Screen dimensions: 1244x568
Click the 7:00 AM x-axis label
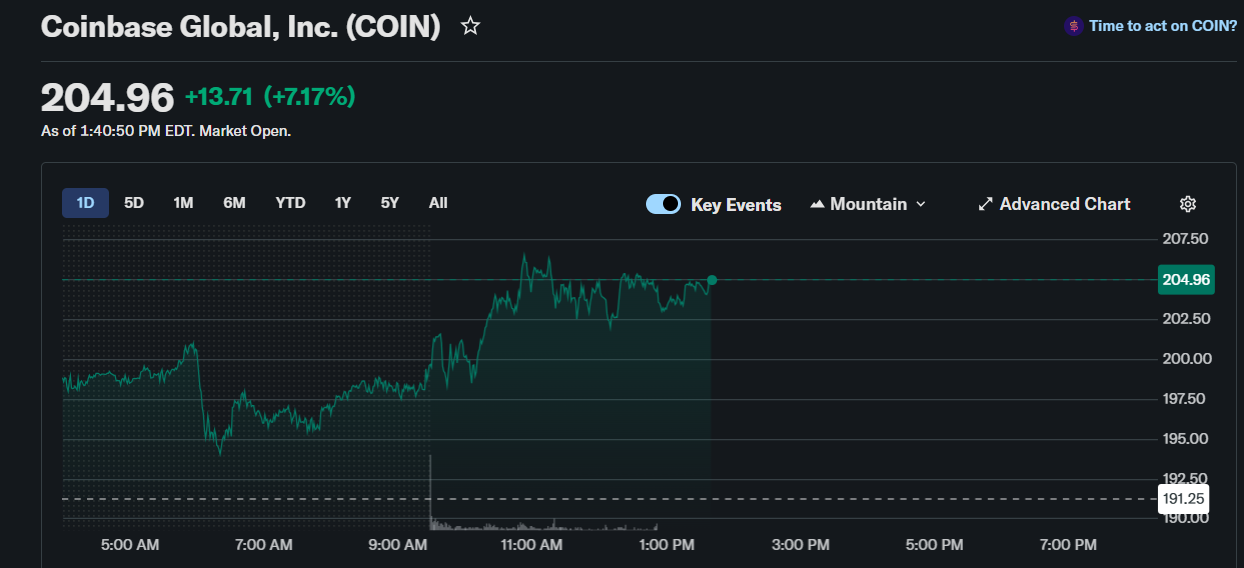point(264,545)
